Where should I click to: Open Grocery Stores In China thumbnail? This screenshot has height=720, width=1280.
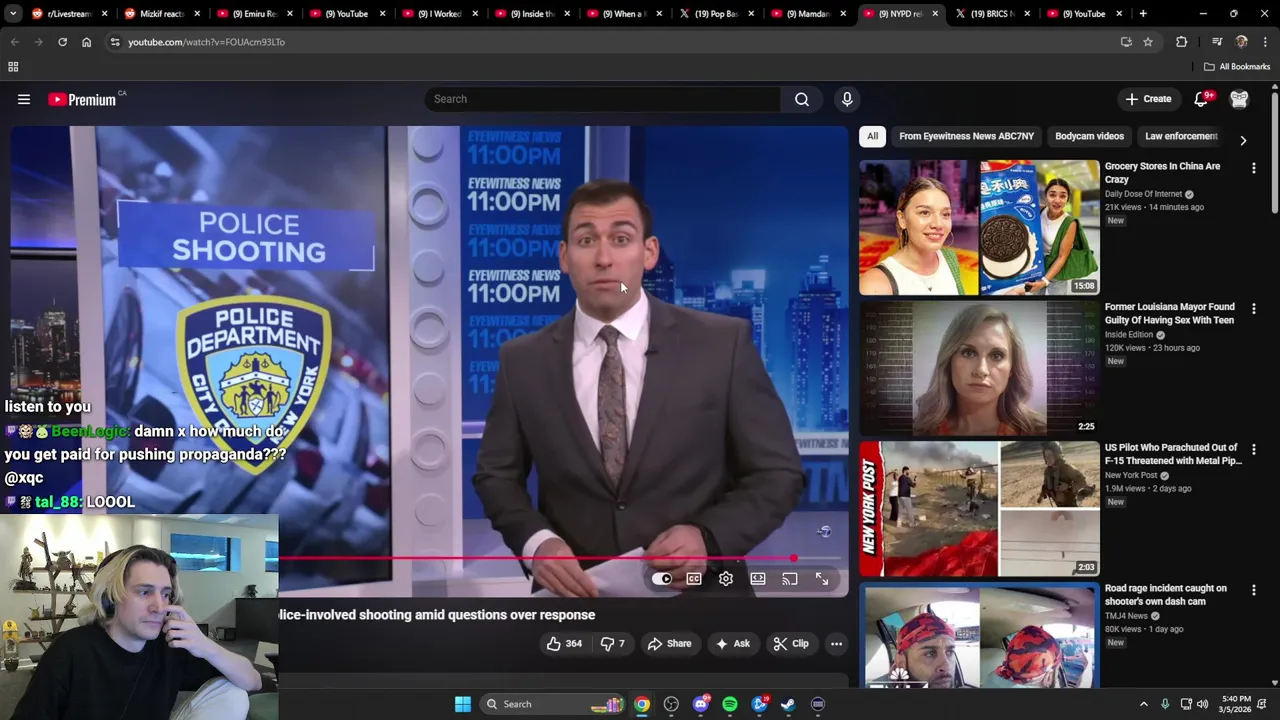(979, 228)
